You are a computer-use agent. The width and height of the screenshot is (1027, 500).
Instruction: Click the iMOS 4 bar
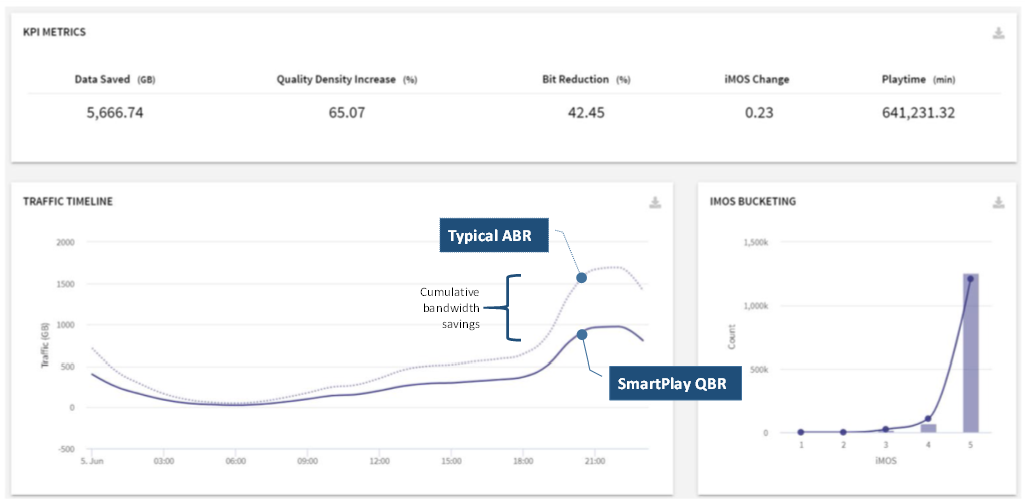coord(928,428)
